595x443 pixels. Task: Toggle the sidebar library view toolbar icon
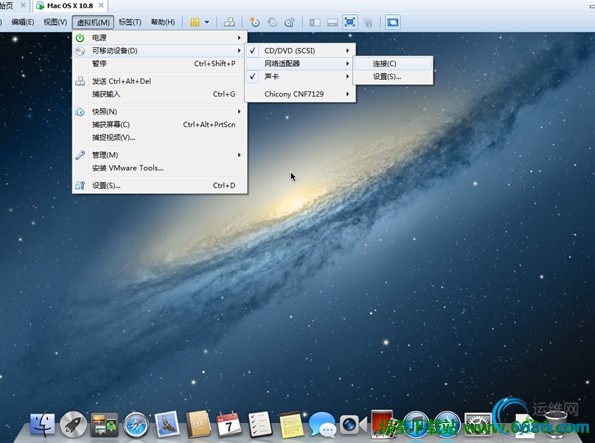point(315,22)
